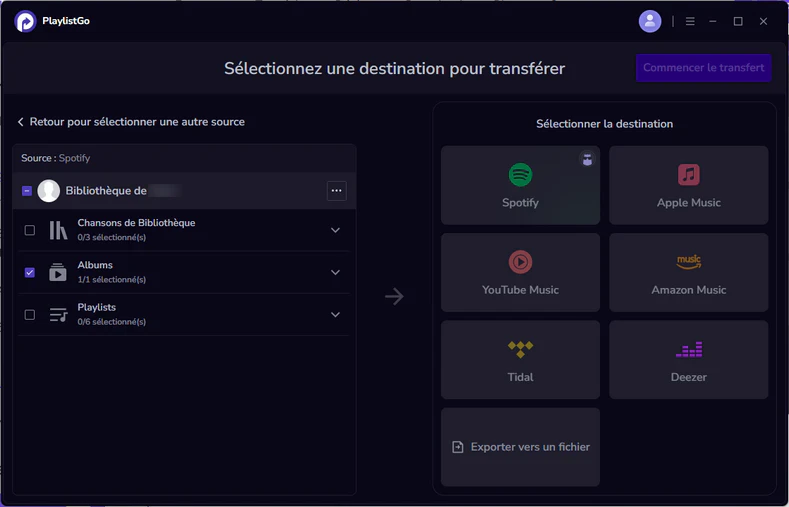Click the Deezer equalizer logo
The width and height of the screenshot is (789, 507).
(x=688, y=349)
